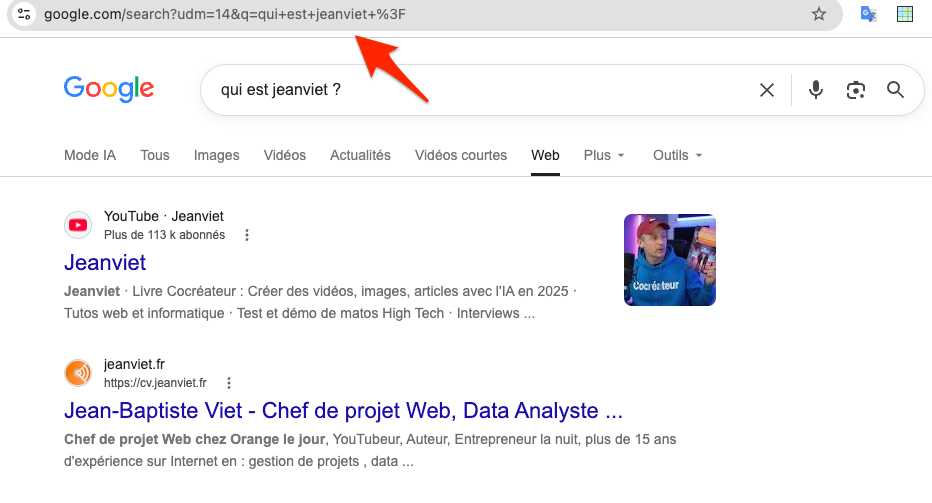Click the https://cv.jeanviet.fr URL text

click(x=155, y=383)
